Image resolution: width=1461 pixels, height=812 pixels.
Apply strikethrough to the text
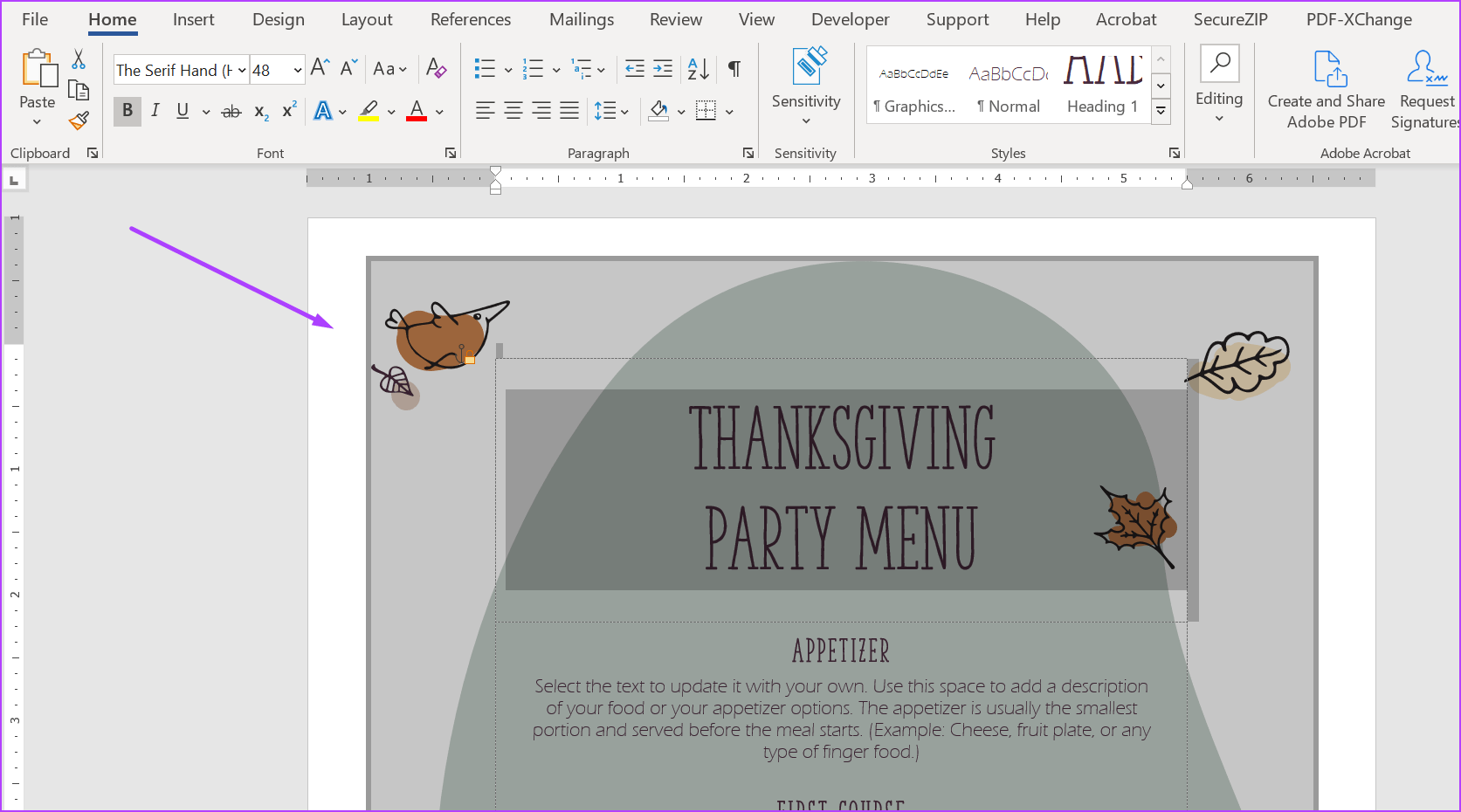pyautogui.click(x=231, y=111)
